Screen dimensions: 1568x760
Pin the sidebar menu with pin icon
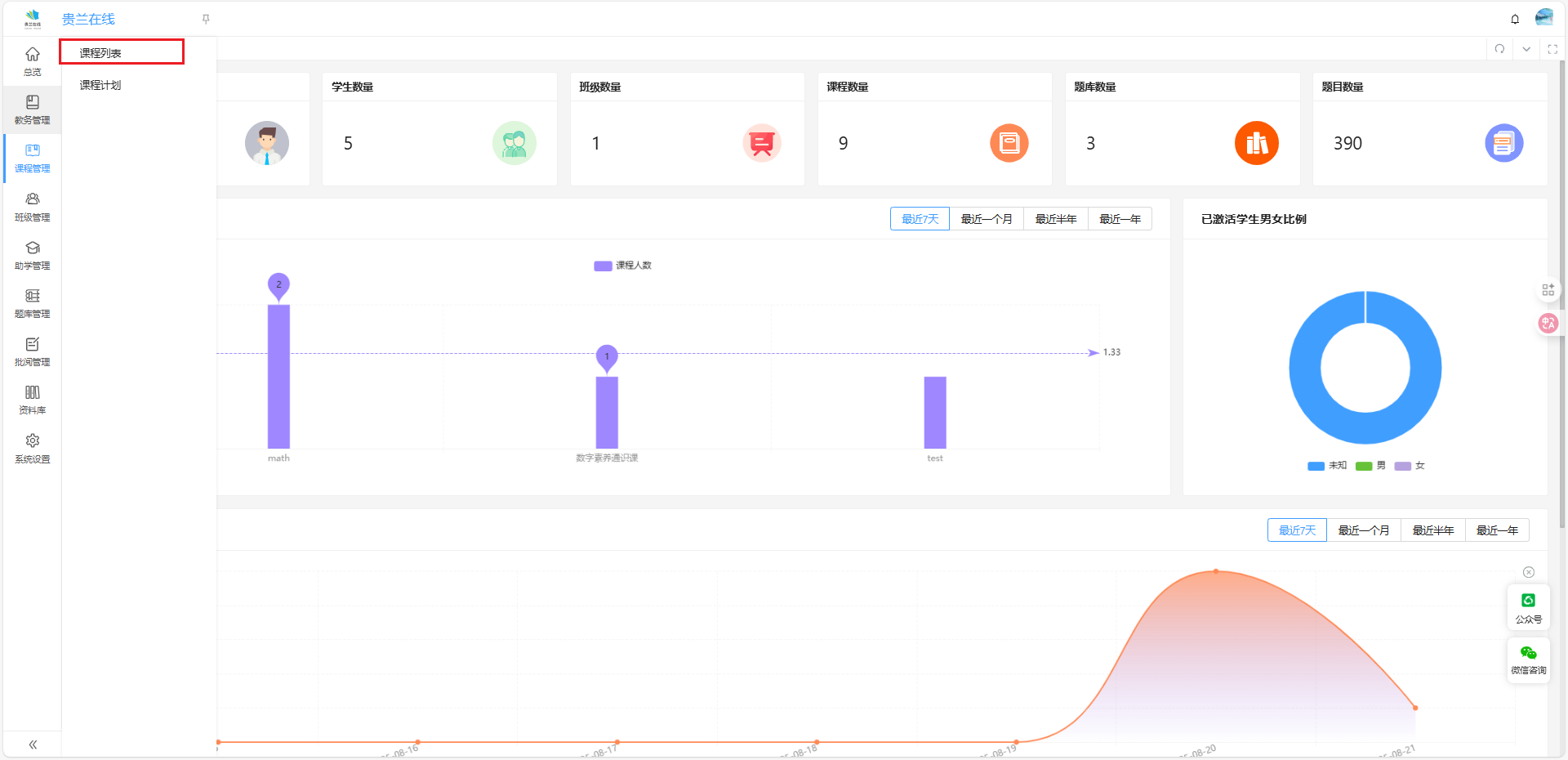click(206, 19)
